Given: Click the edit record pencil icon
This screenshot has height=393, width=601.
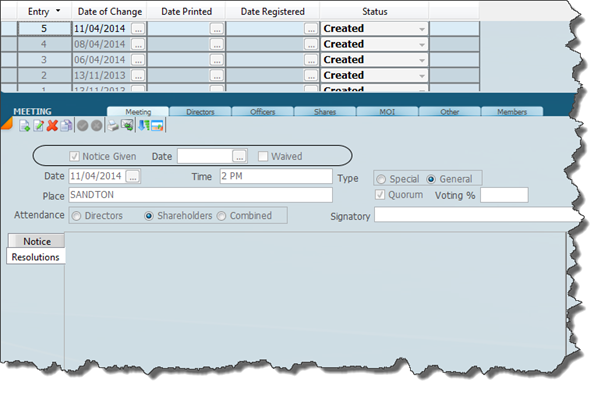Looking at the screenshot, I should 38,126.
